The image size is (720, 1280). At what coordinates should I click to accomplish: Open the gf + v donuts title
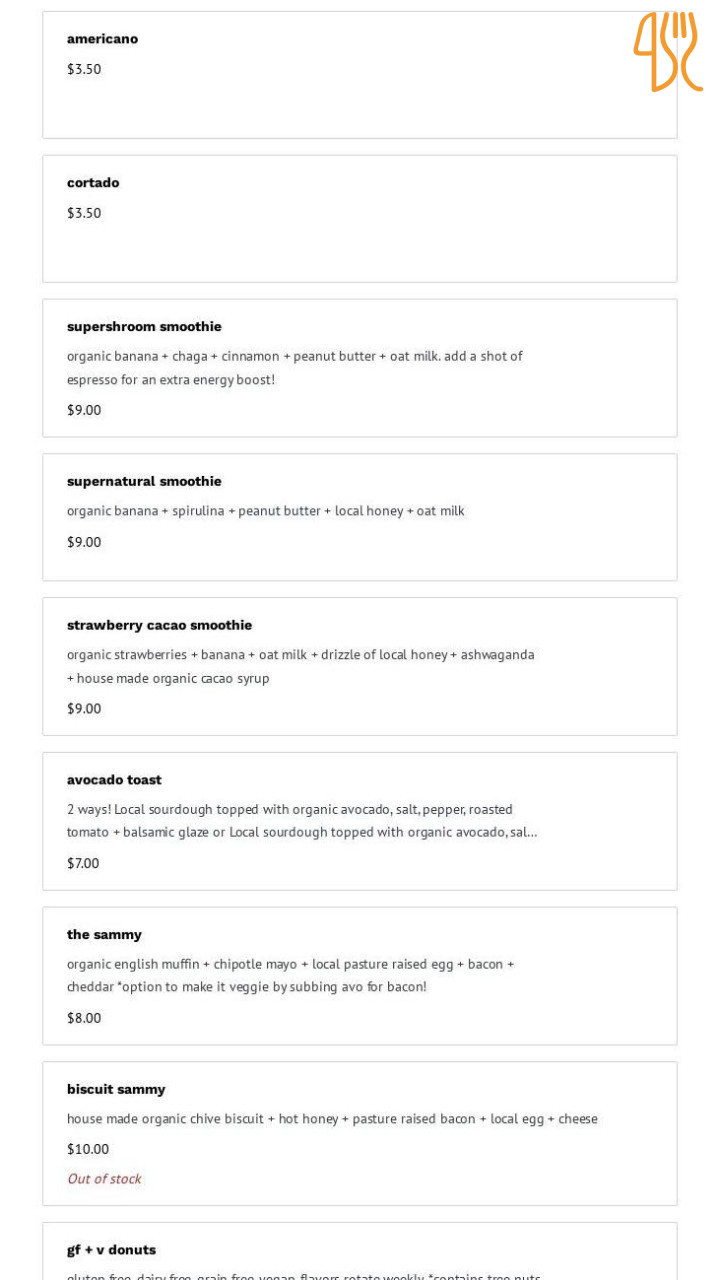111,1250
